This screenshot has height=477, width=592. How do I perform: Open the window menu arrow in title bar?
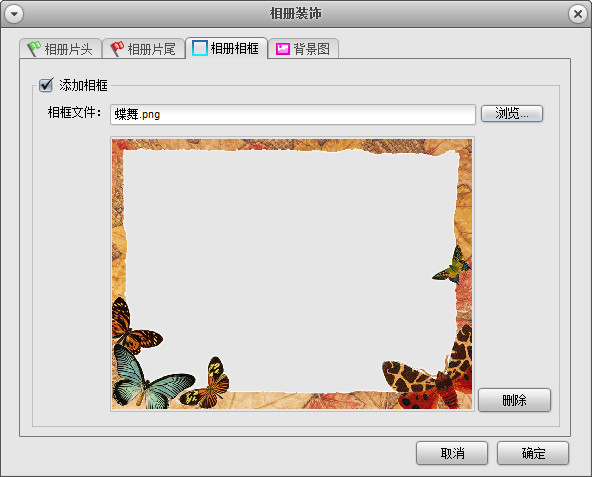(x=14, y=14)
